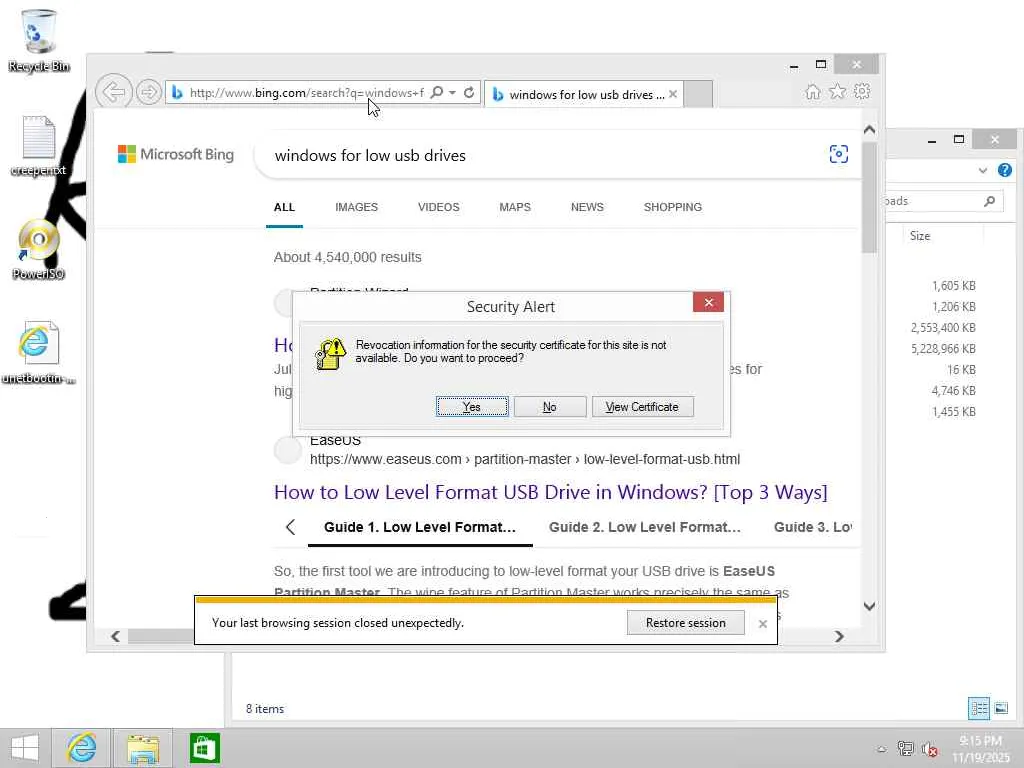Open the easeus.com URL breadcrumb link
1024x768 pixels.
pos(524,459)
